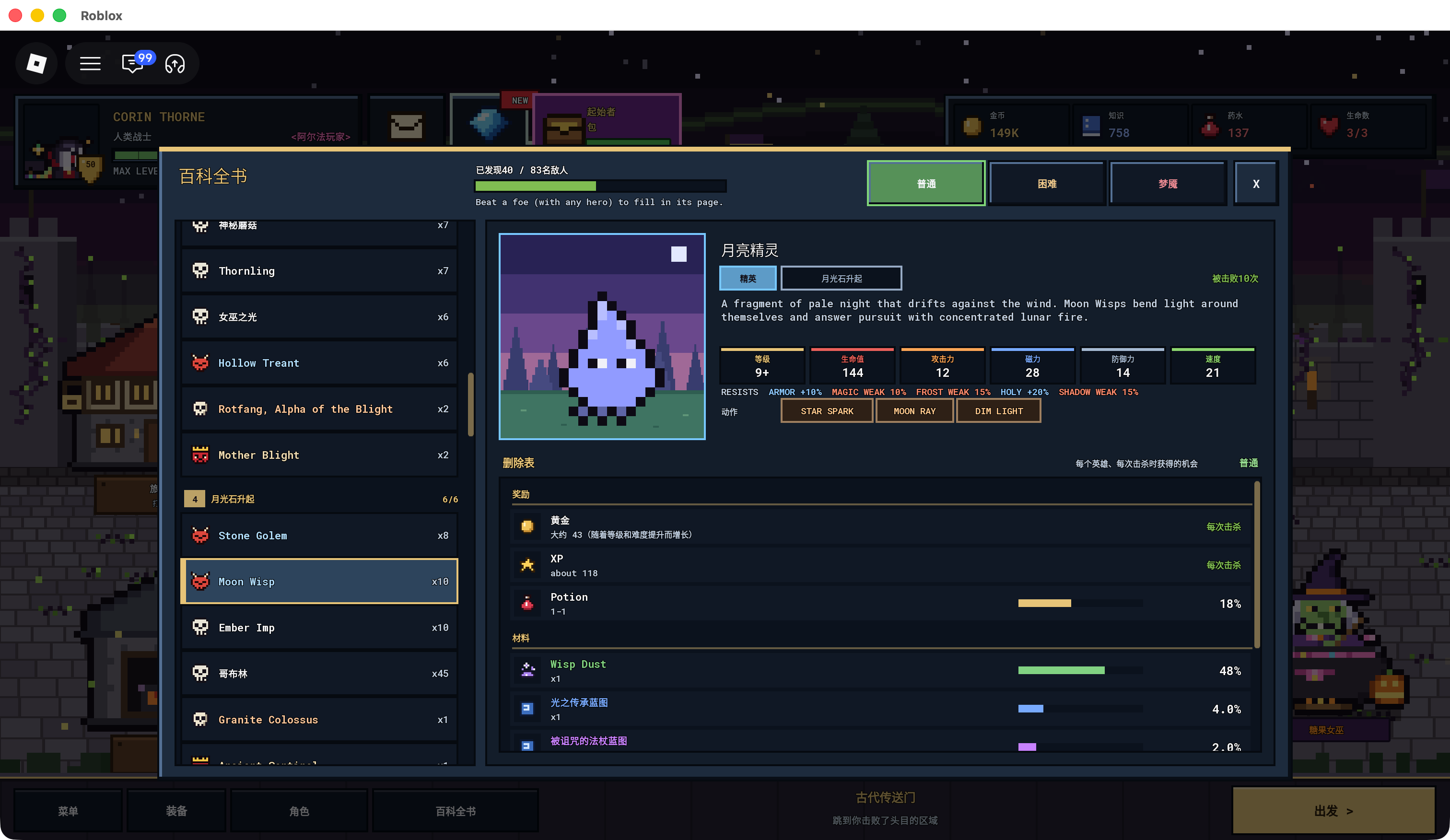Select Granite Colossus enemy entry
1450x840 pixels.
pyautogui.click(x=319, y=719)
